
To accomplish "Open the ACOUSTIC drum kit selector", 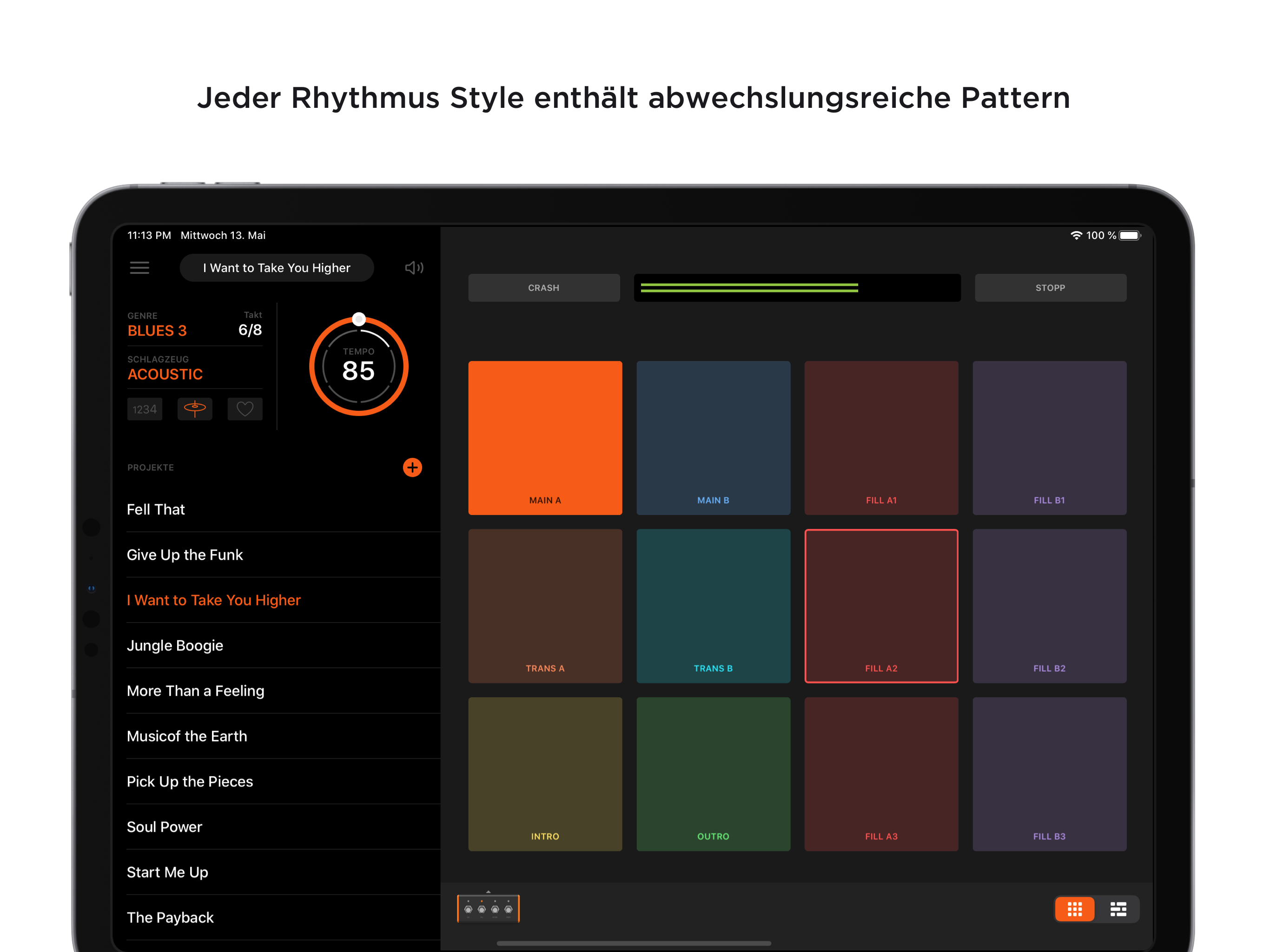I will click(165, 374).
